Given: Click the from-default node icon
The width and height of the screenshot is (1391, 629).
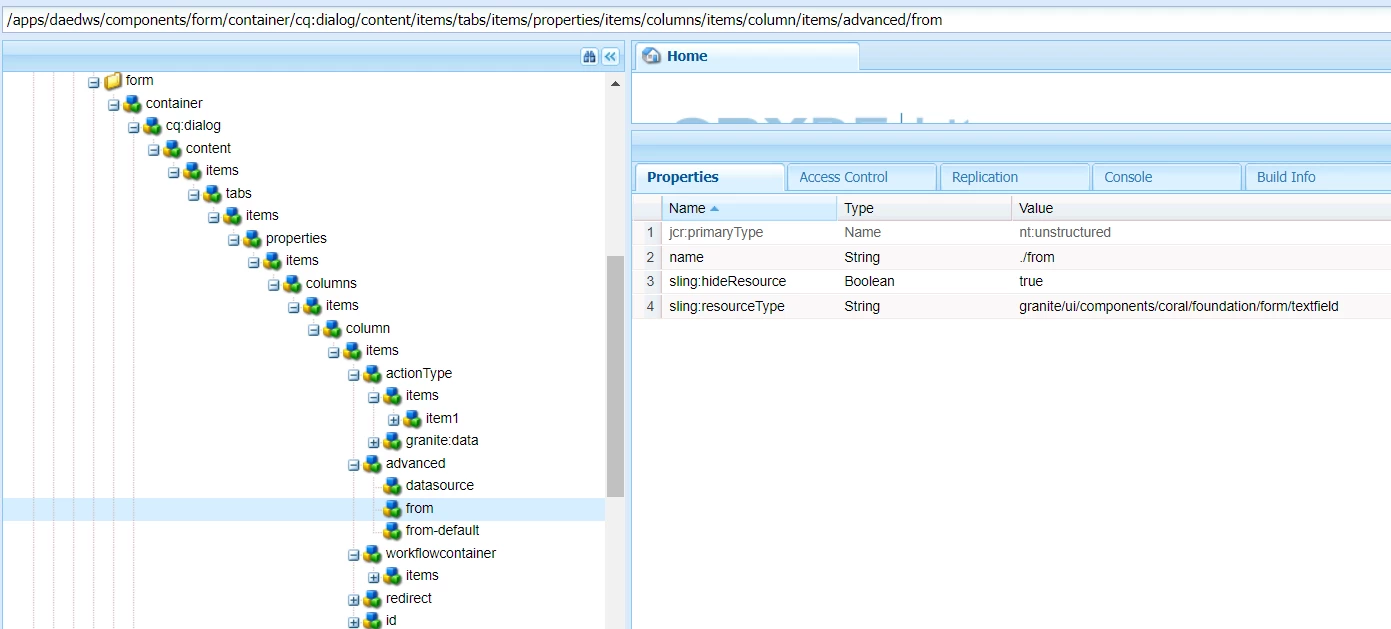Looking at the screenshot, I should 392,531.
